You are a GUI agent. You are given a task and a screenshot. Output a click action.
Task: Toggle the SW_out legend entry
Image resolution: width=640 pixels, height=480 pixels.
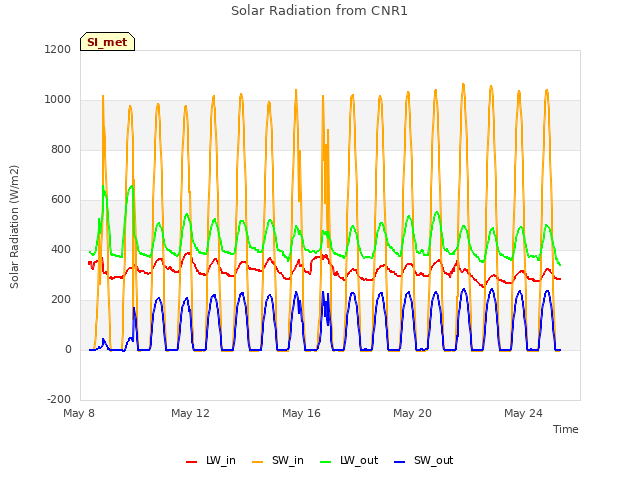pyautogui.click(x=424, y=460)
